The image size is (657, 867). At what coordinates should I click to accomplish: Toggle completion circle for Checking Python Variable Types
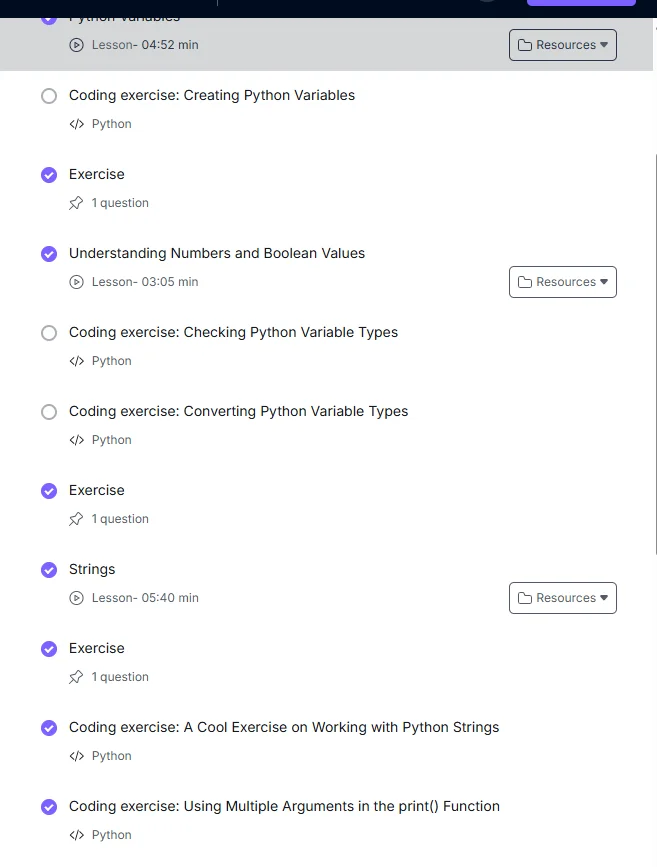49,333
